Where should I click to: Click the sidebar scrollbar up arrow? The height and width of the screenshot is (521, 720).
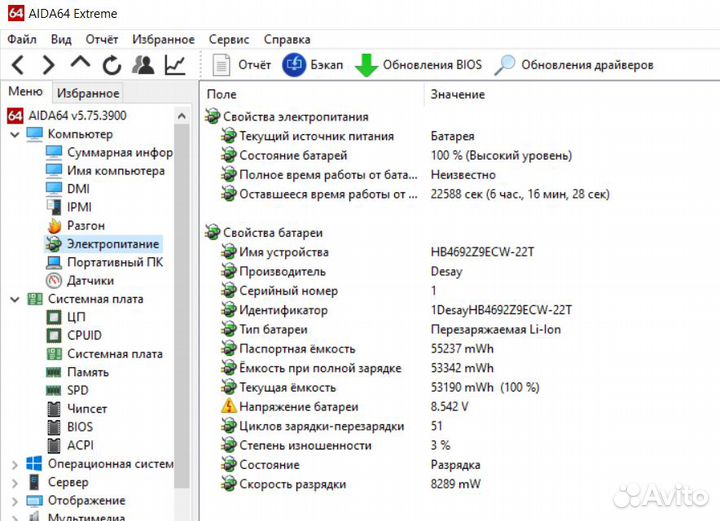pos(182,116)
